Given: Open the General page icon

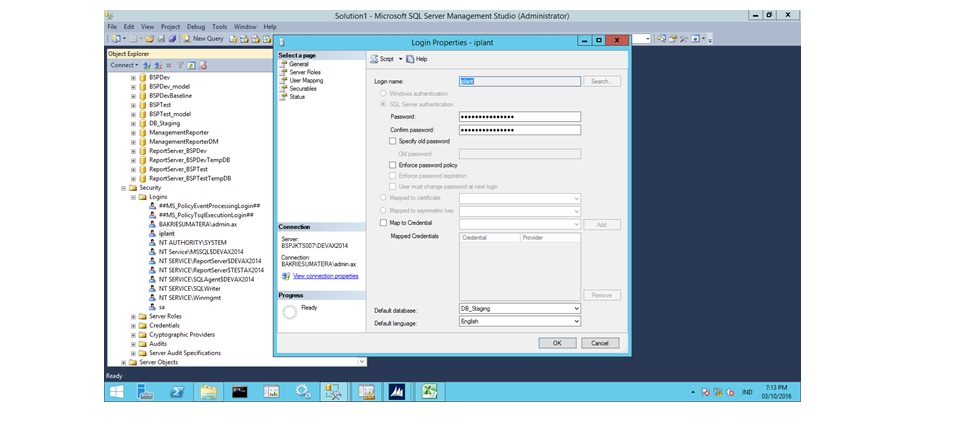Looking at the screenshot, I should tap(284, 64).
